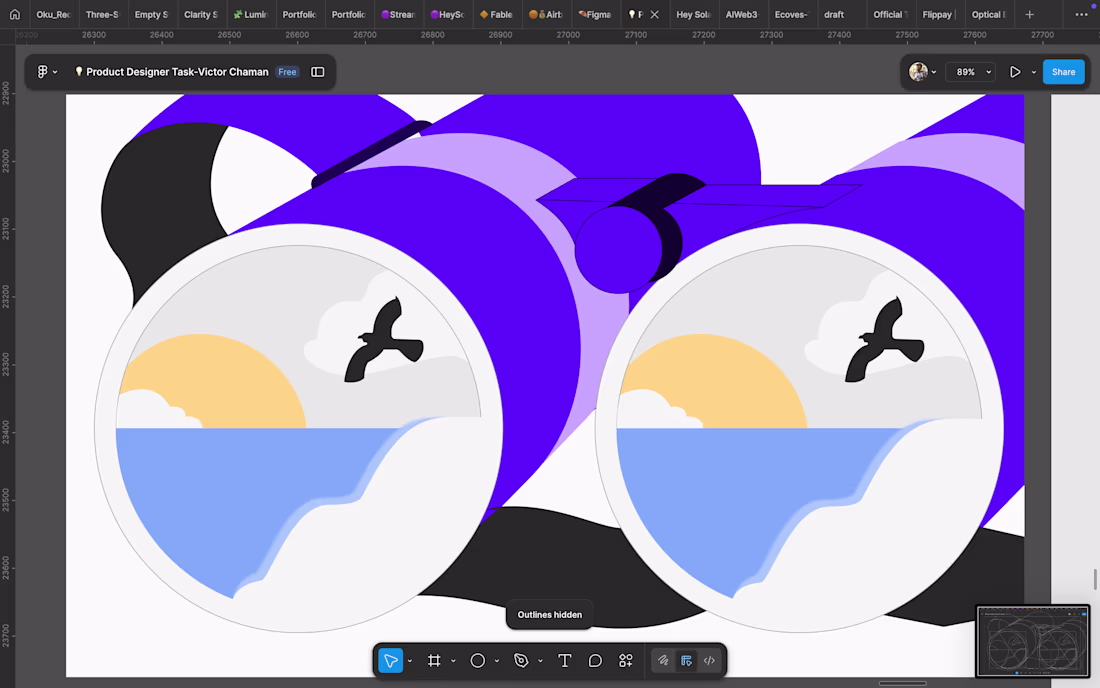Switch to Draw mode

[x=662, y=661]
